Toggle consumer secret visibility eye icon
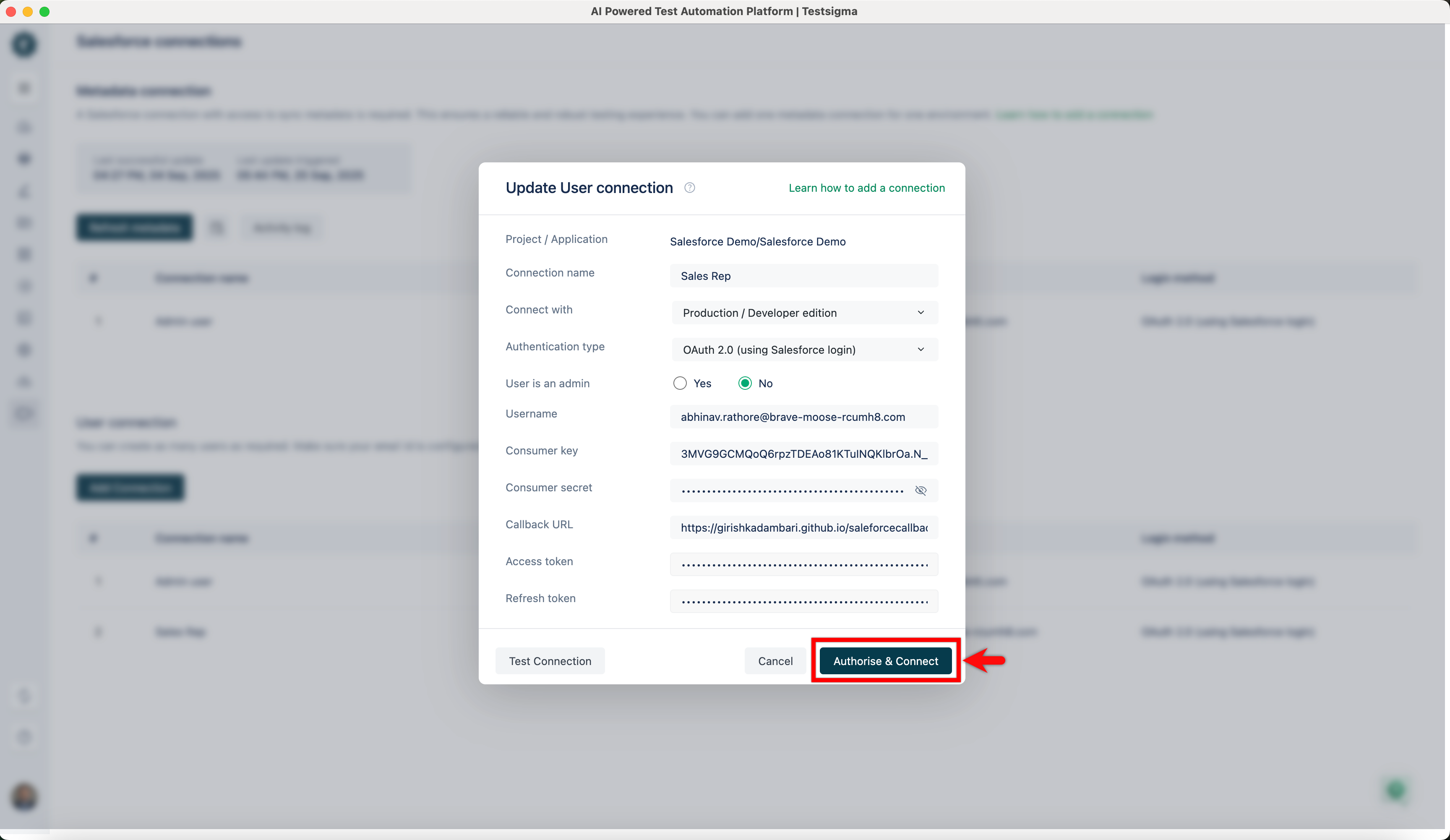This screenshot has width=1450, height=840. 921,490
